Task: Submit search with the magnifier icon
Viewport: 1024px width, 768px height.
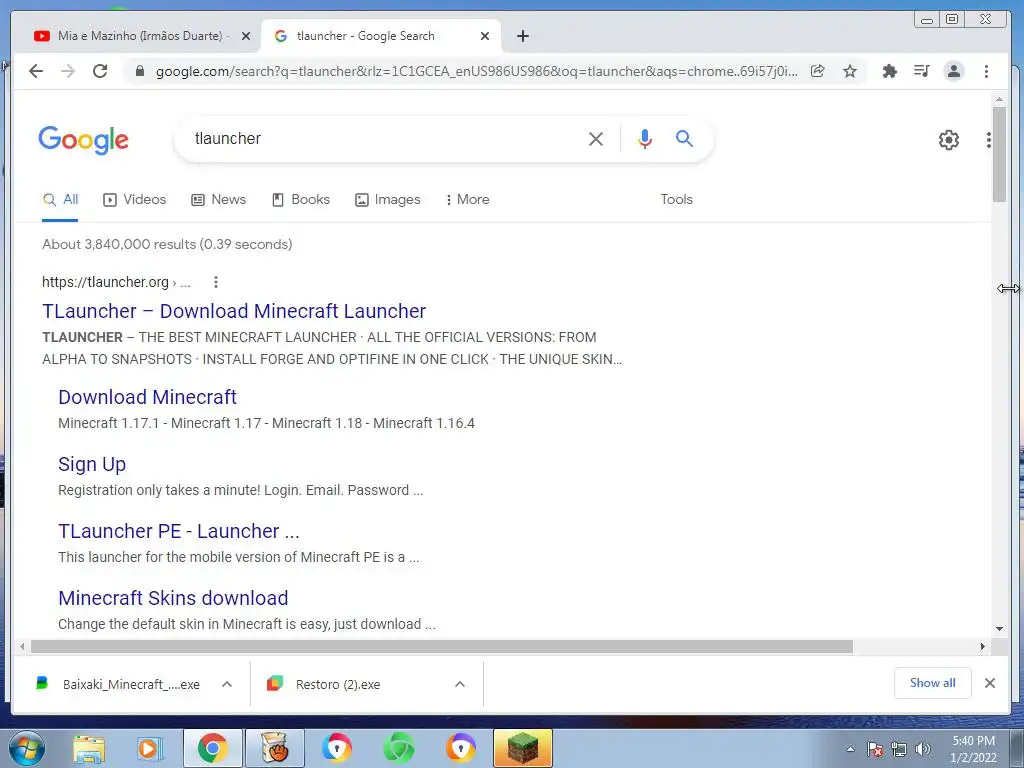Action: [684, 138]
